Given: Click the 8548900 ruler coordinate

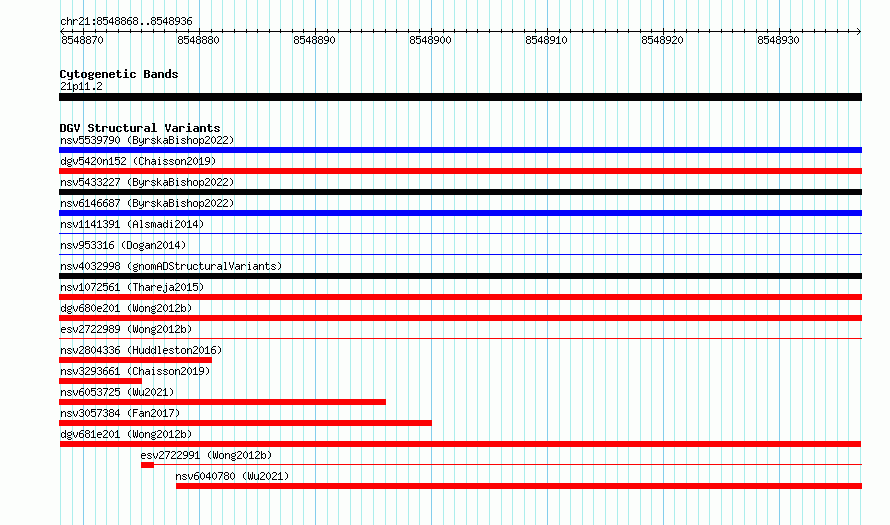Looking at the screenshot, I should pyautogui.click(x=430, y=40).
